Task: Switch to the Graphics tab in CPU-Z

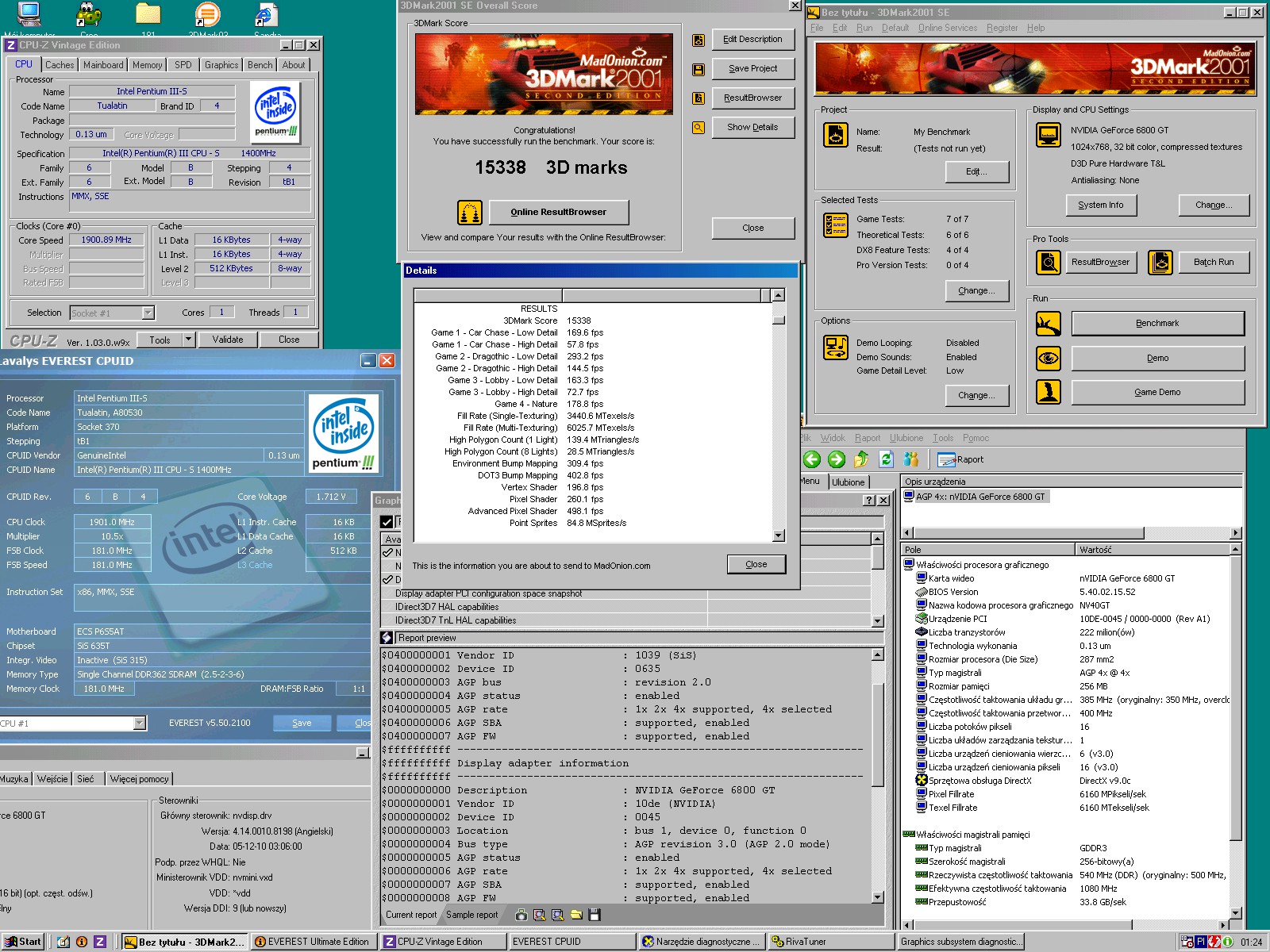Action: tap(221, 65)
